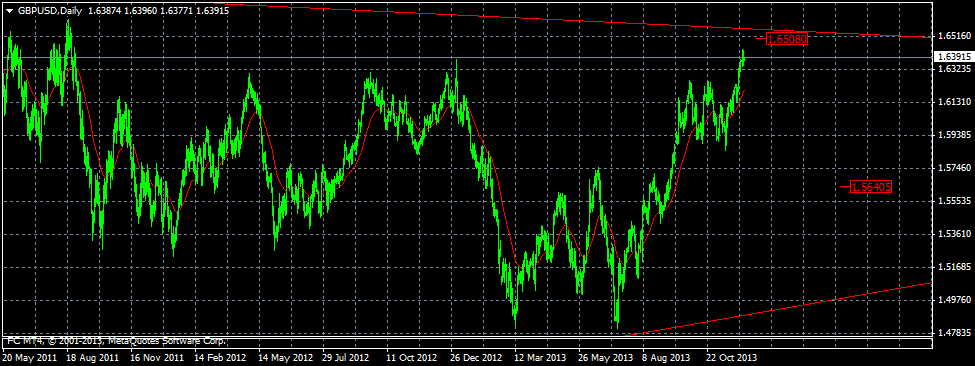Image resolution: width=975 pixels, height=366 pixels.
Task: Click the 20 May 2011 date label
Action: coord(30,358)
